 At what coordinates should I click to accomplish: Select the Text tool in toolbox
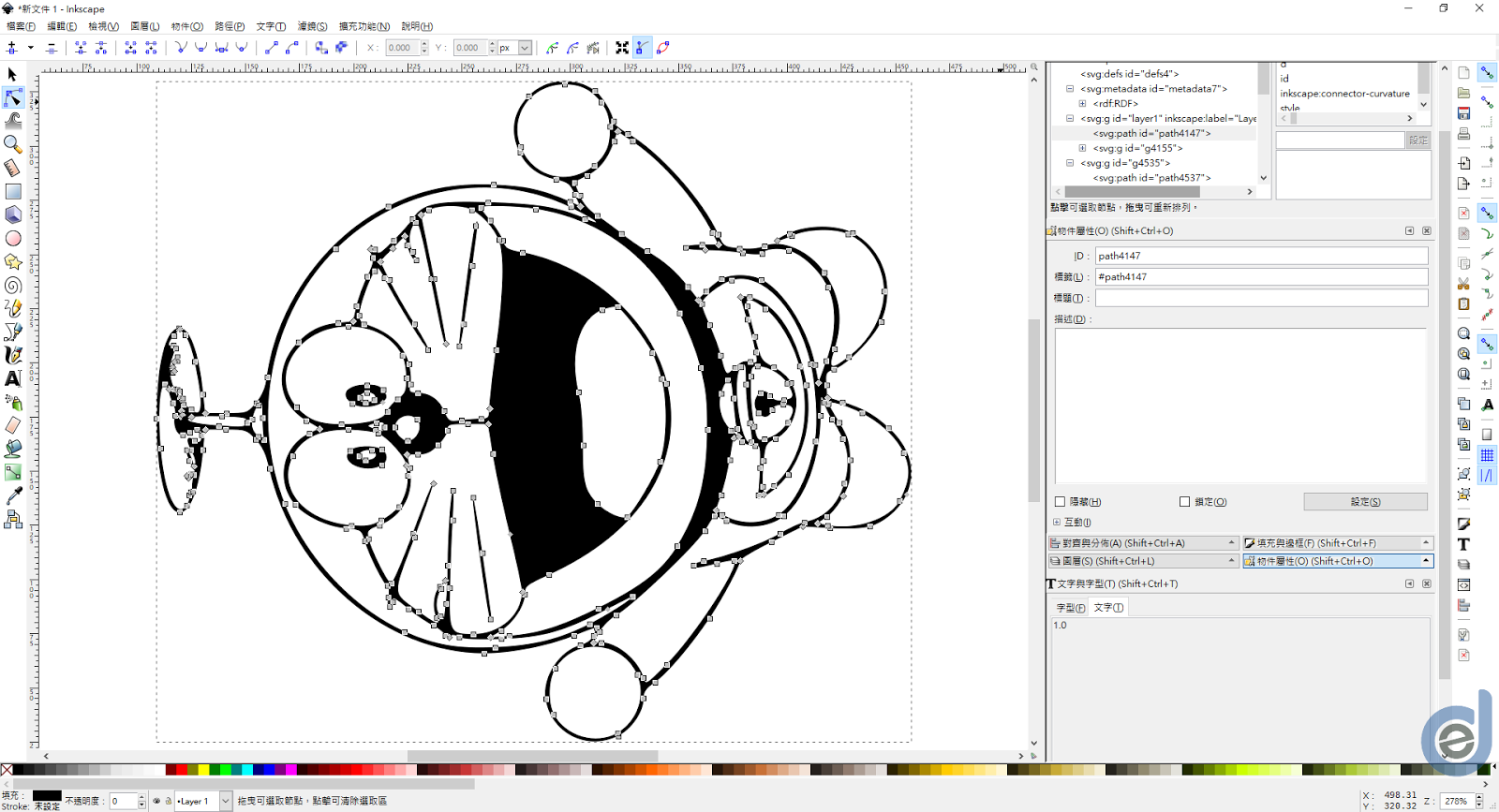point(13,378)
